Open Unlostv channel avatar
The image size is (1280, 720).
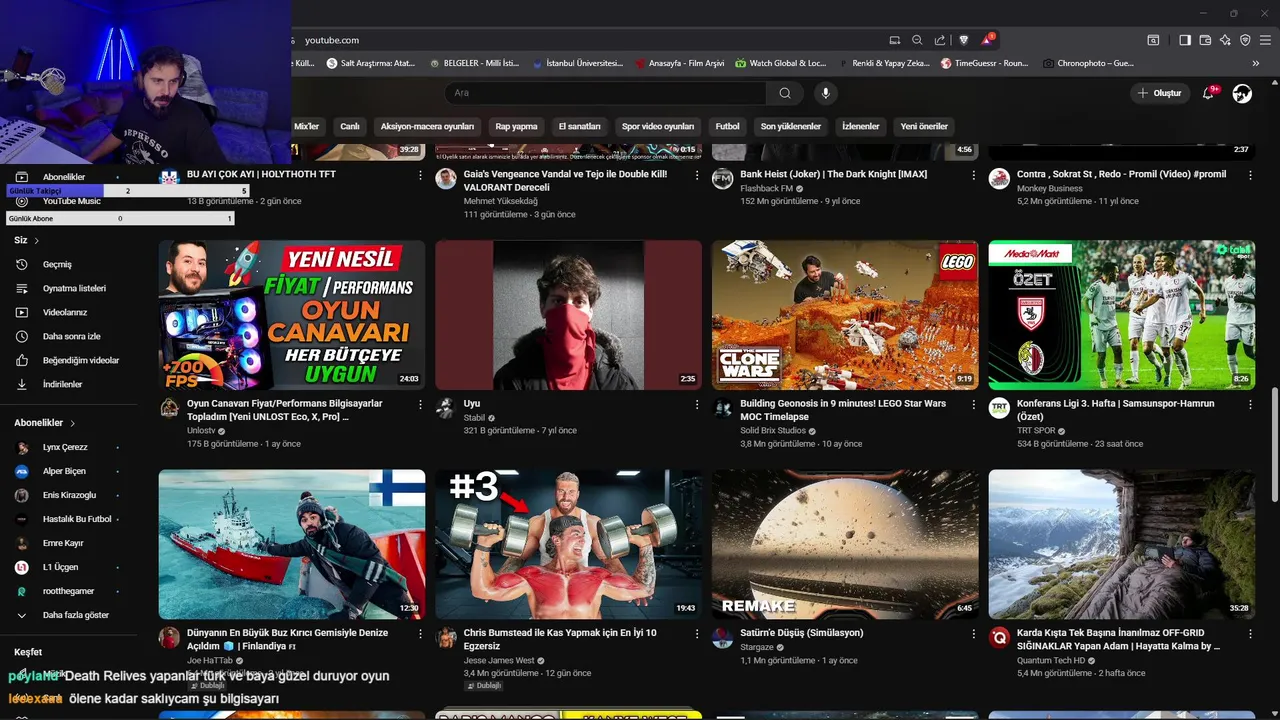click(x=169, y=408)
